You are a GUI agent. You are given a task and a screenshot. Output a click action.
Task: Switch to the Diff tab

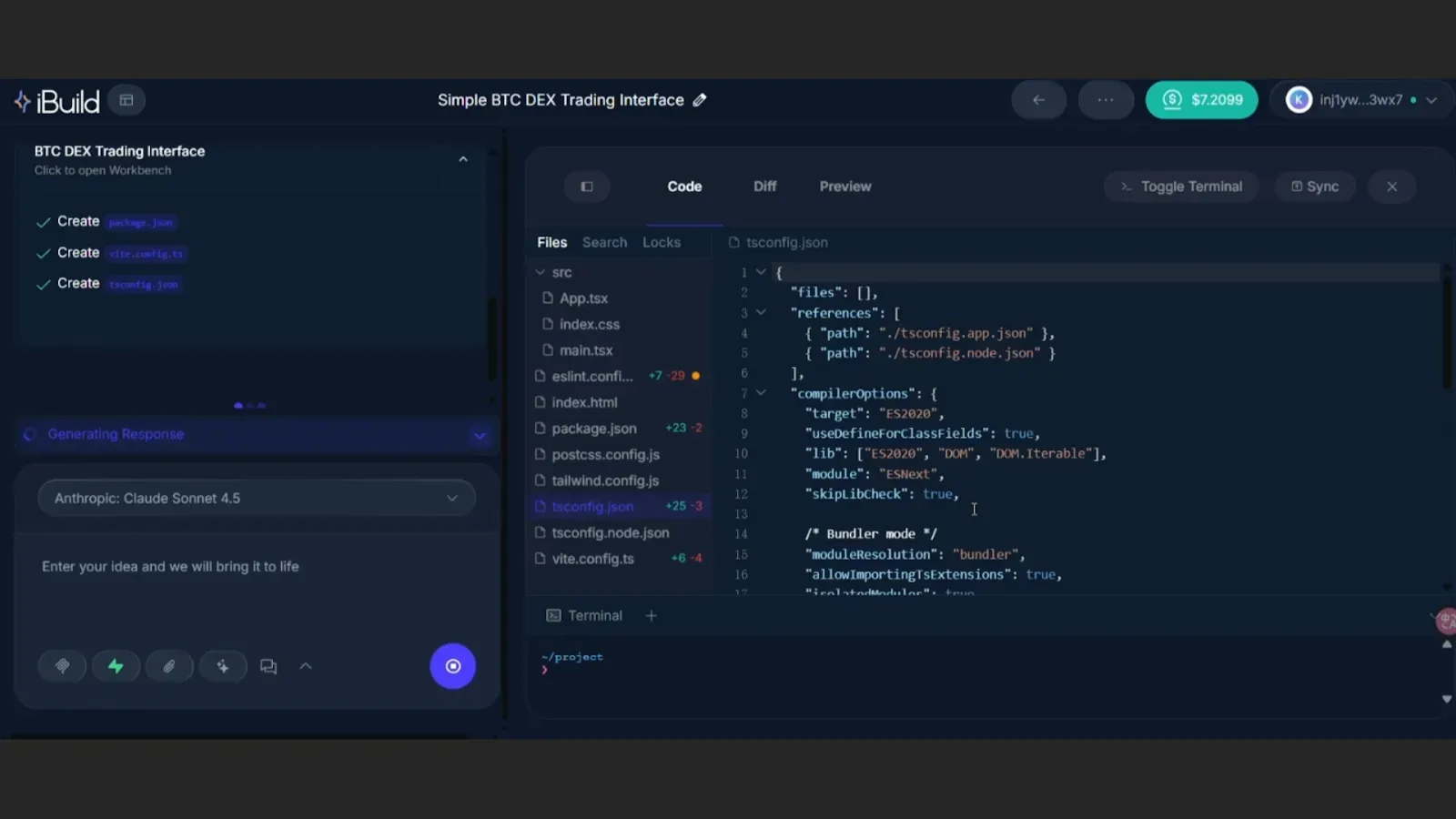(764, 187)
